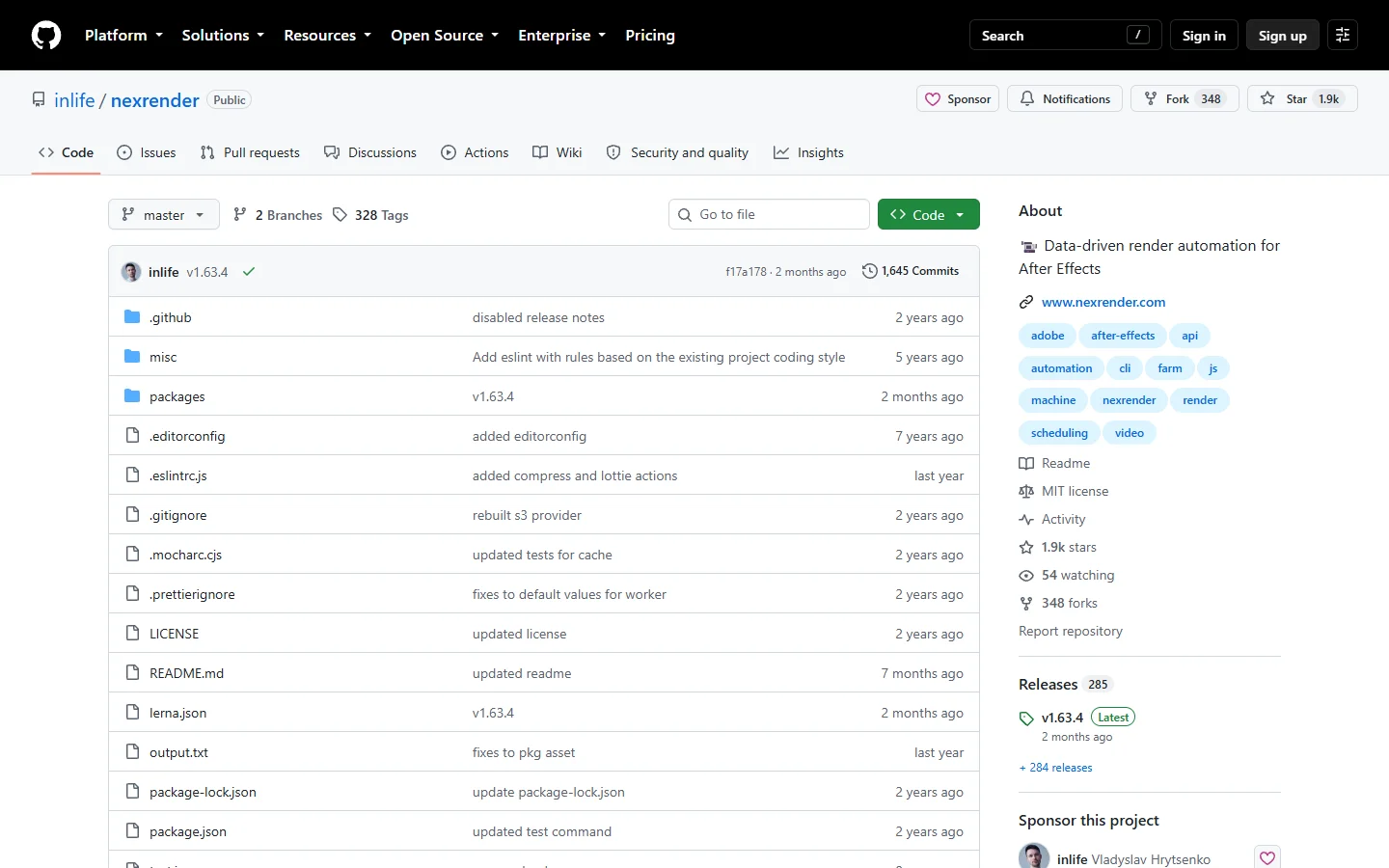Open the Report repository link

click(x=1071, y=632)
